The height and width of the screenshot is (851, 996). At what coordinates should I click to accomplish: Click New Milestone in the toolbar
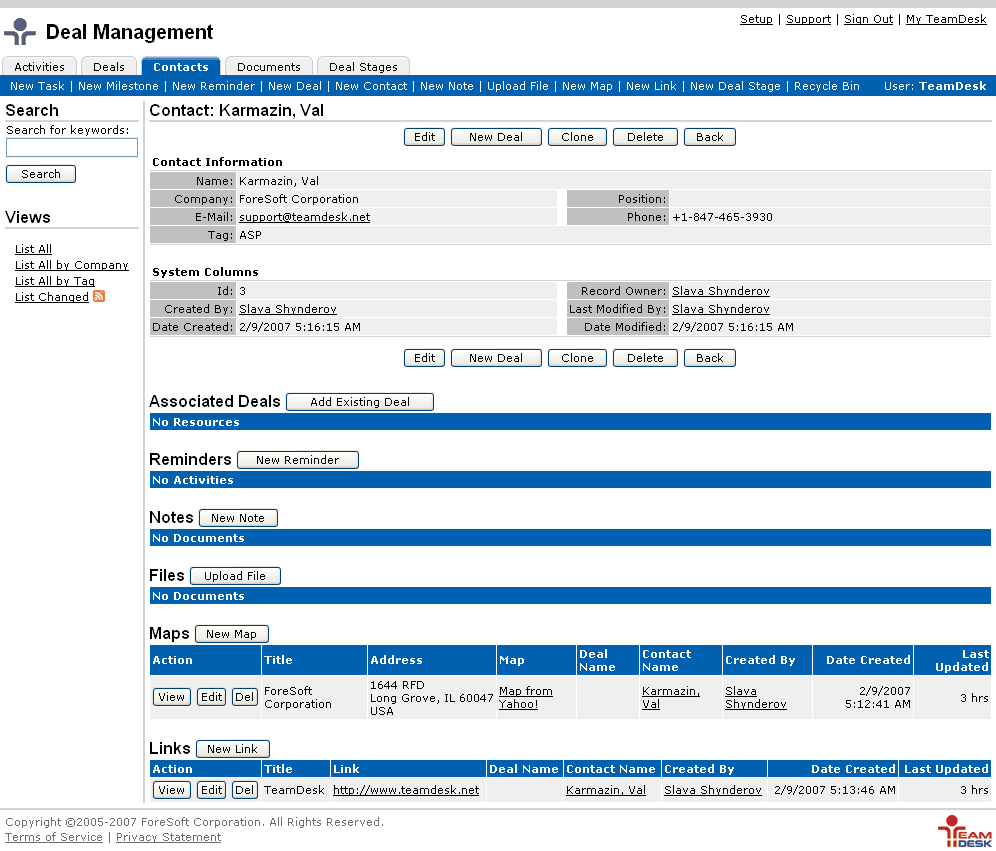118,86
